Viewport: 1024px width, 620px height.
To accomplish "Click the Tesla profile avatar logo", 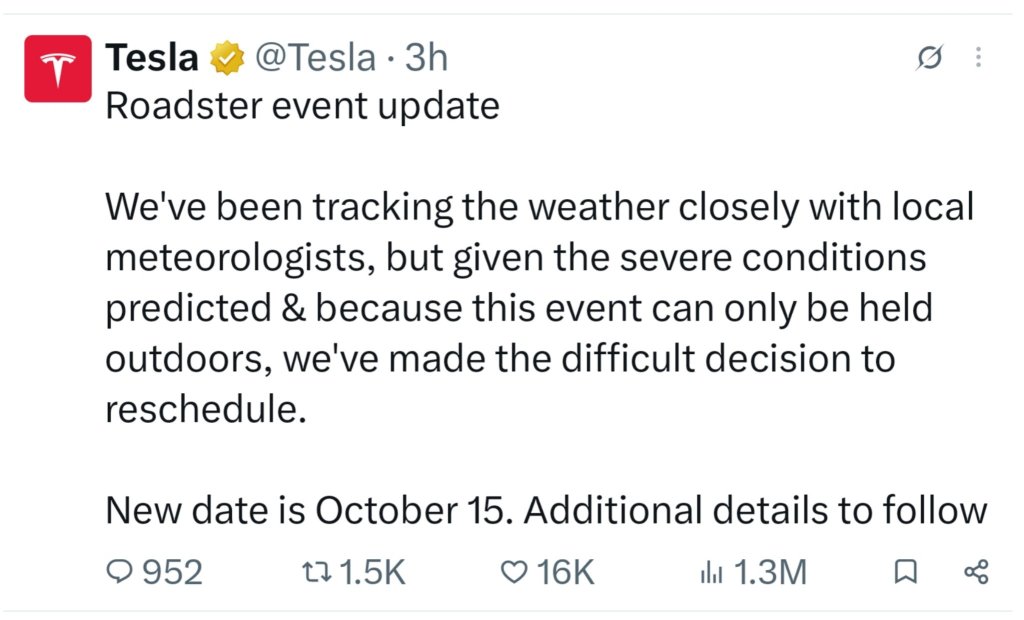I will coord(58,69).
